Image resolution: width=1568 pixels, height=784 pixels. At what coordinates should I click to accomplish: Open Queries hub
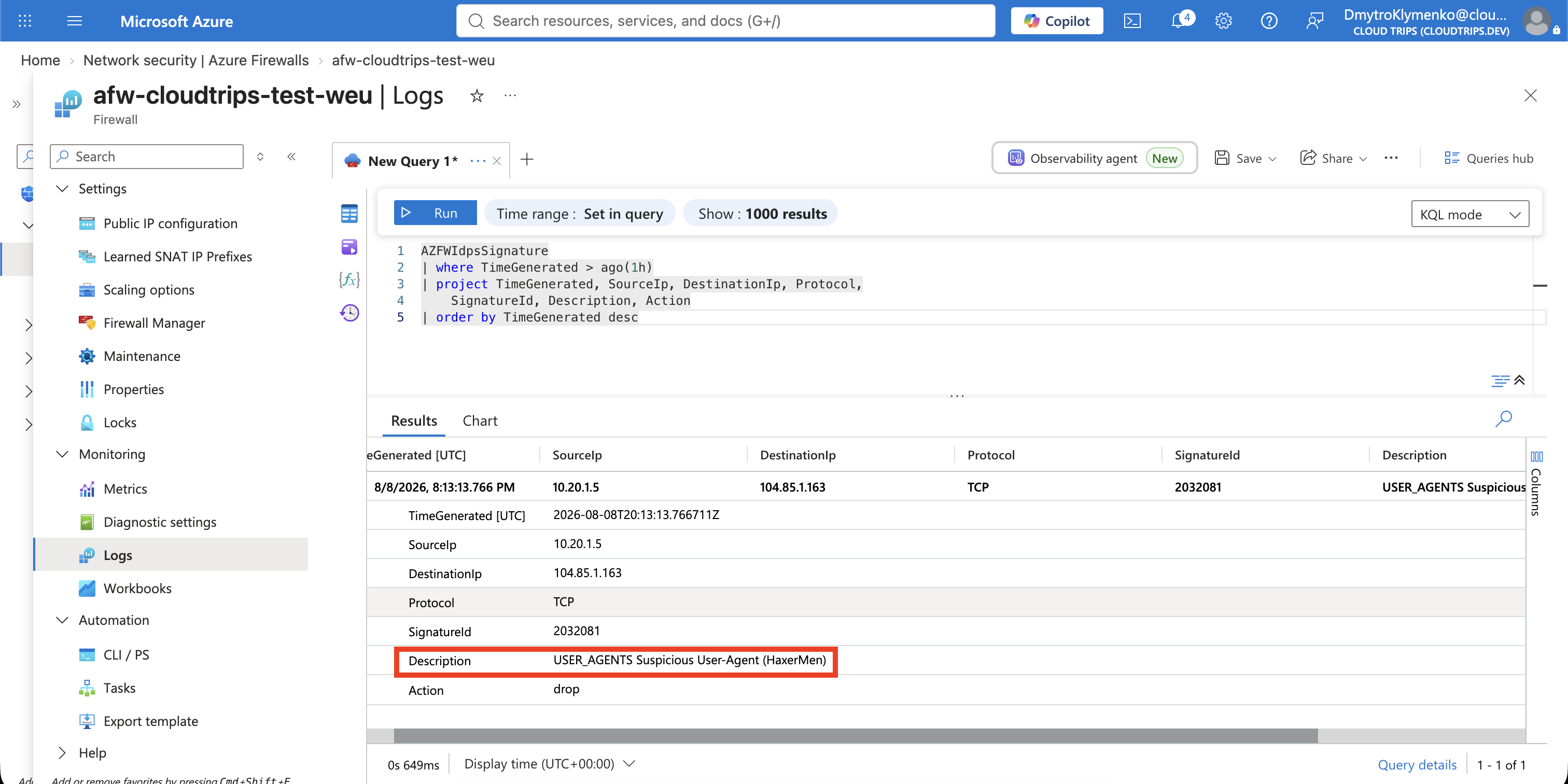coord(1488,158)
